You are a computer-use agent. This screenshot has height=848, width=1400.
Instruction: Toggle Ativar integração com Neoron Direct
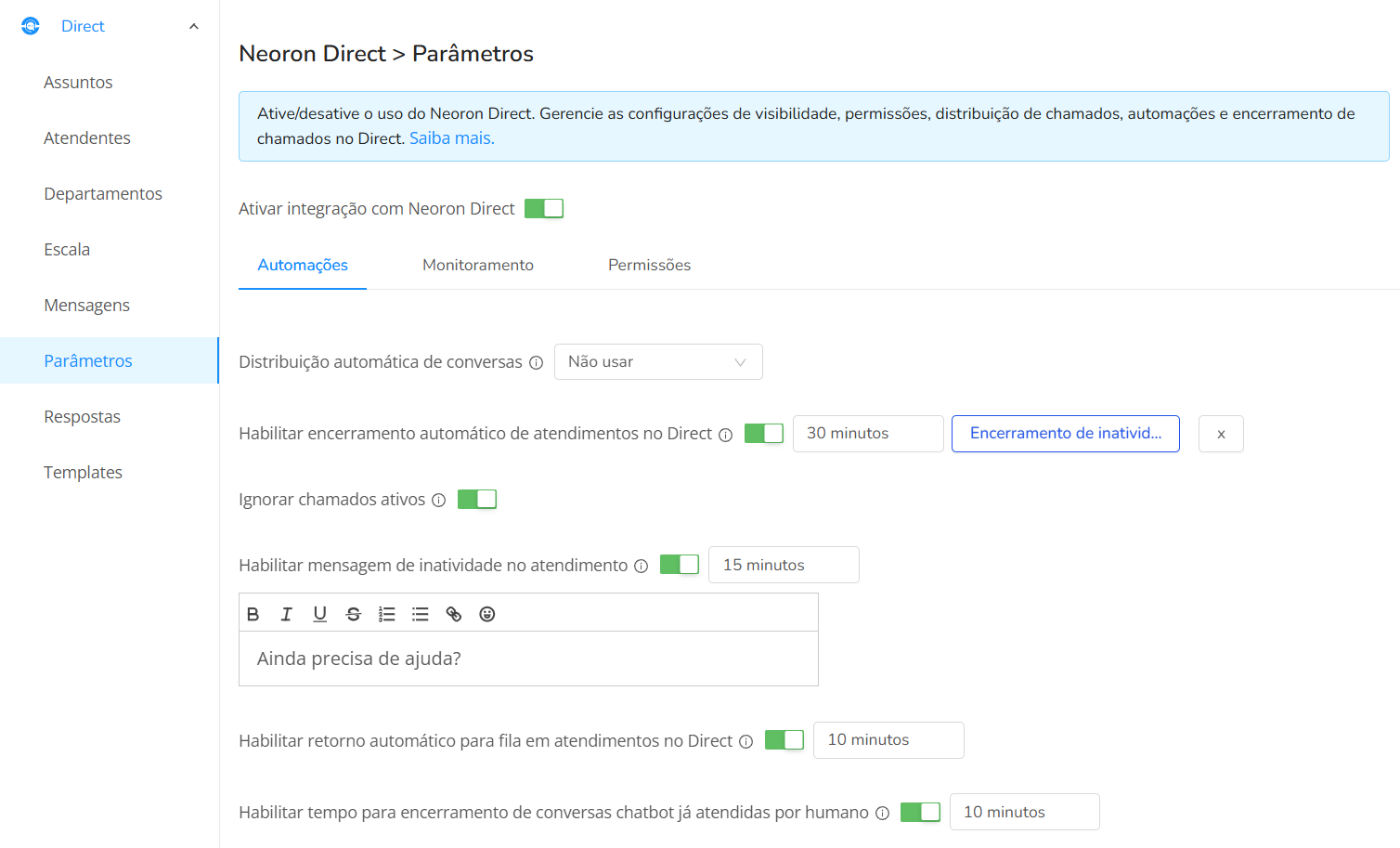click(x=544, y=208)
